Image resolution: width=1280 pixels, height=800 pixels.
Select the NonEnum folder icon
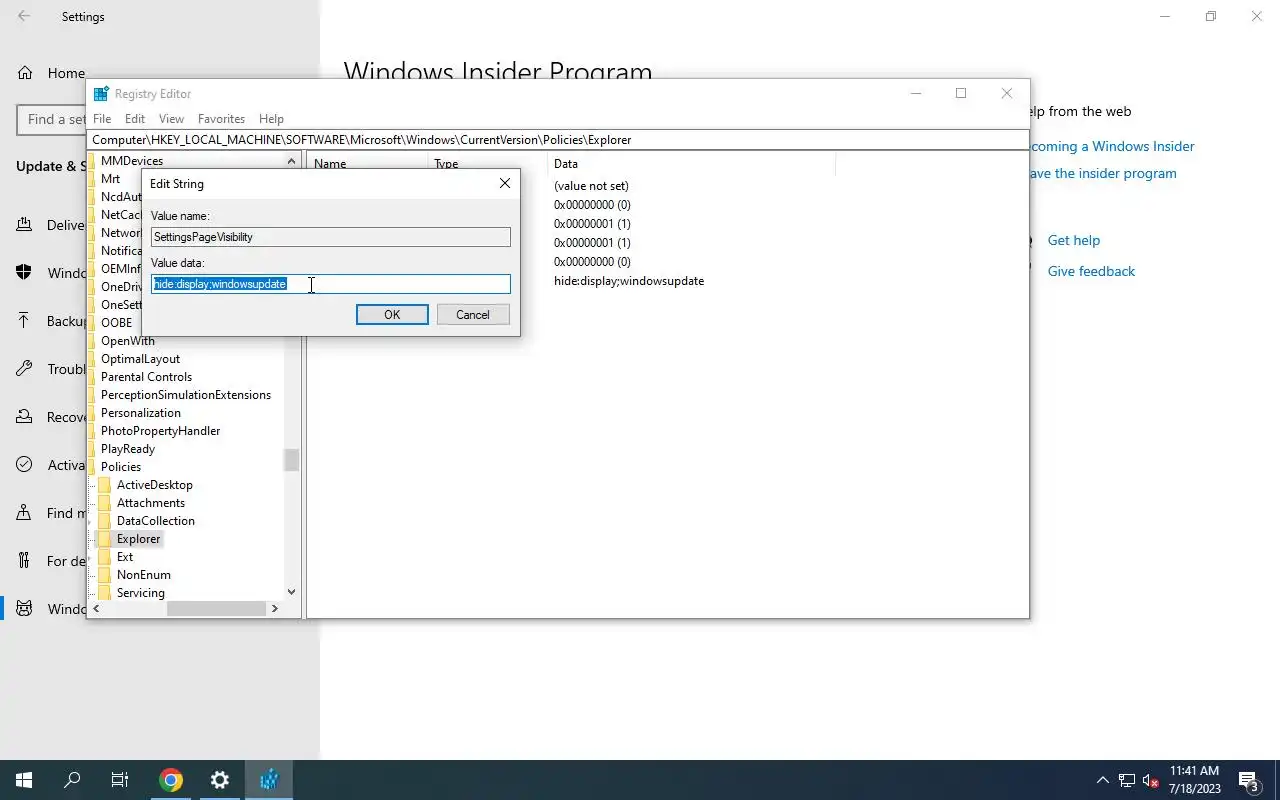(104, 575)
